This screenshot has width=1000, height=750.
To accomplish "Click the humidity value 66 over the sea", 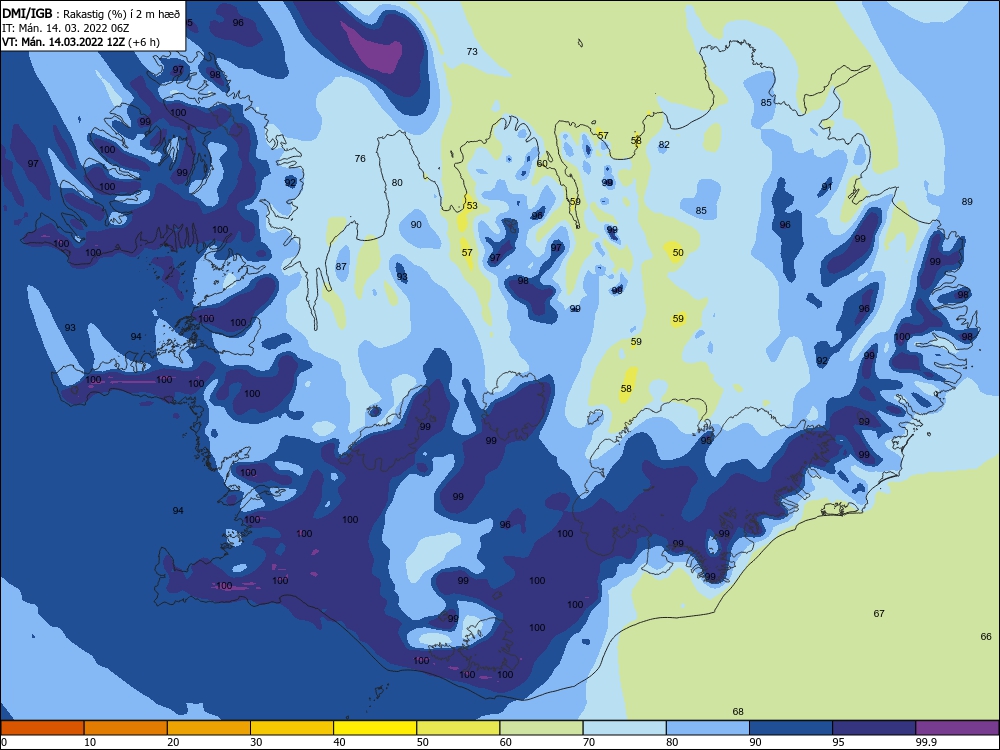I will coord(986,636).
